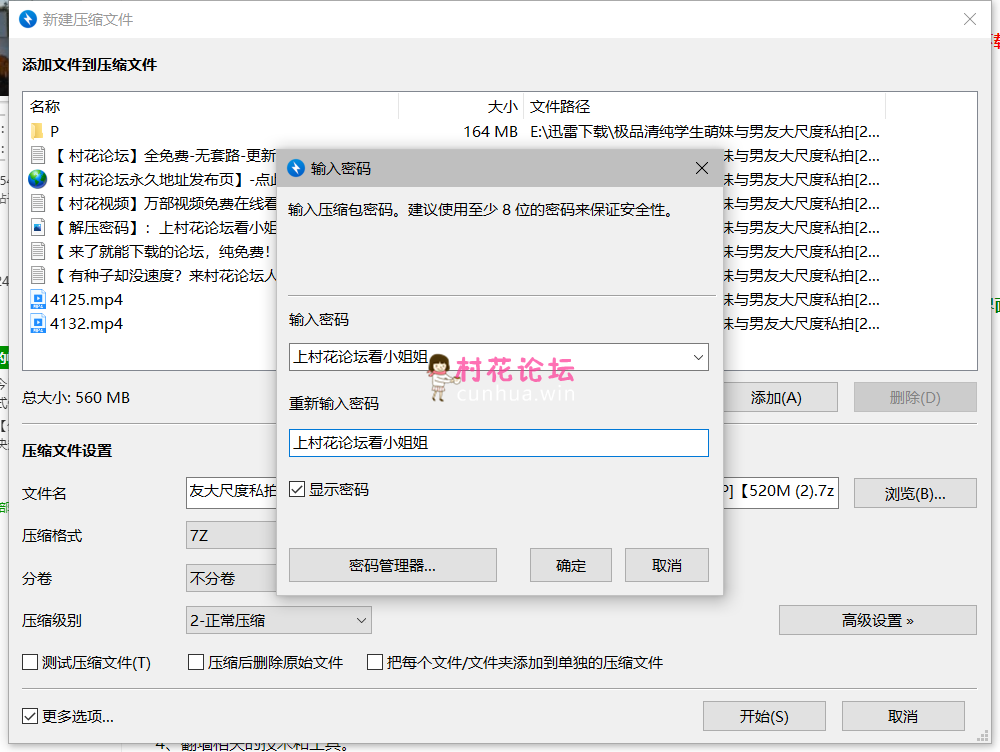Viewport: 1000px width, 752px height.
Task: Select the P folder name
Action: [x=54, y=131]
